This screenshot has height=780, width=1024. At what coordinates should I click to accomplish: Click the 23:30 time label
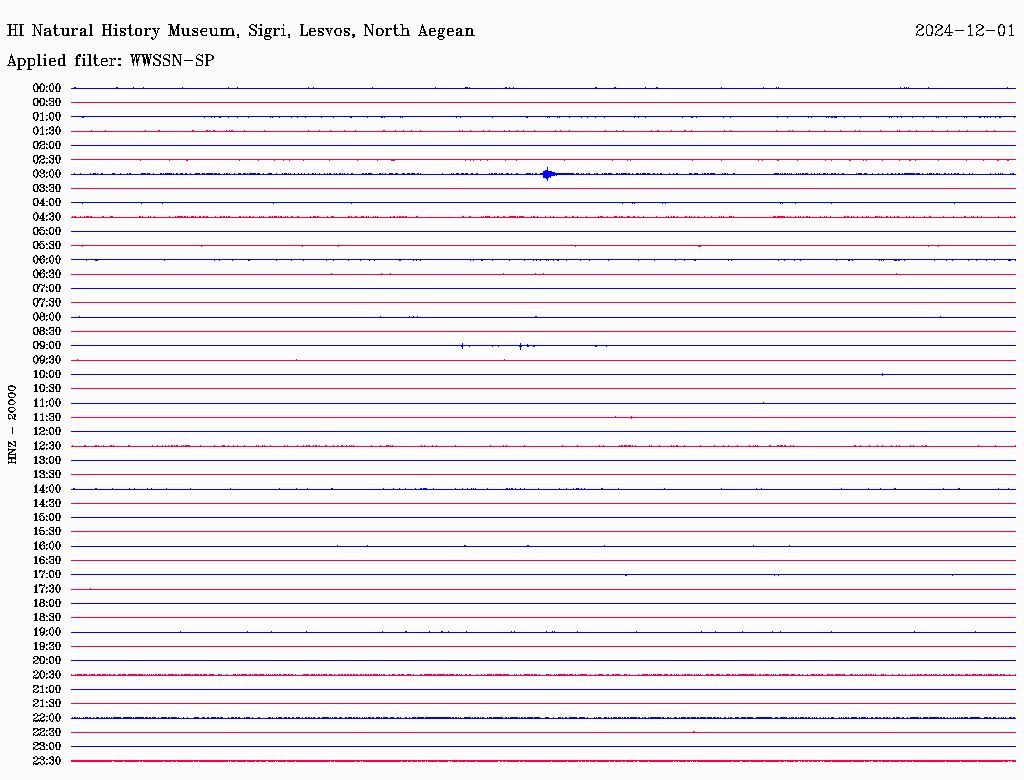(x=47, y=760)
